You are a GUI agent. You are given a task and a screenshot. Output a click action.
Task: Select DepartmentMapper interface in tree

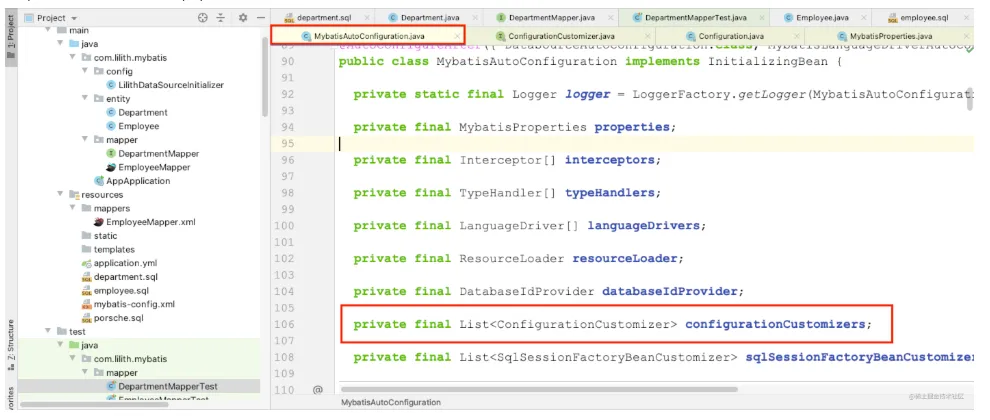158,153
